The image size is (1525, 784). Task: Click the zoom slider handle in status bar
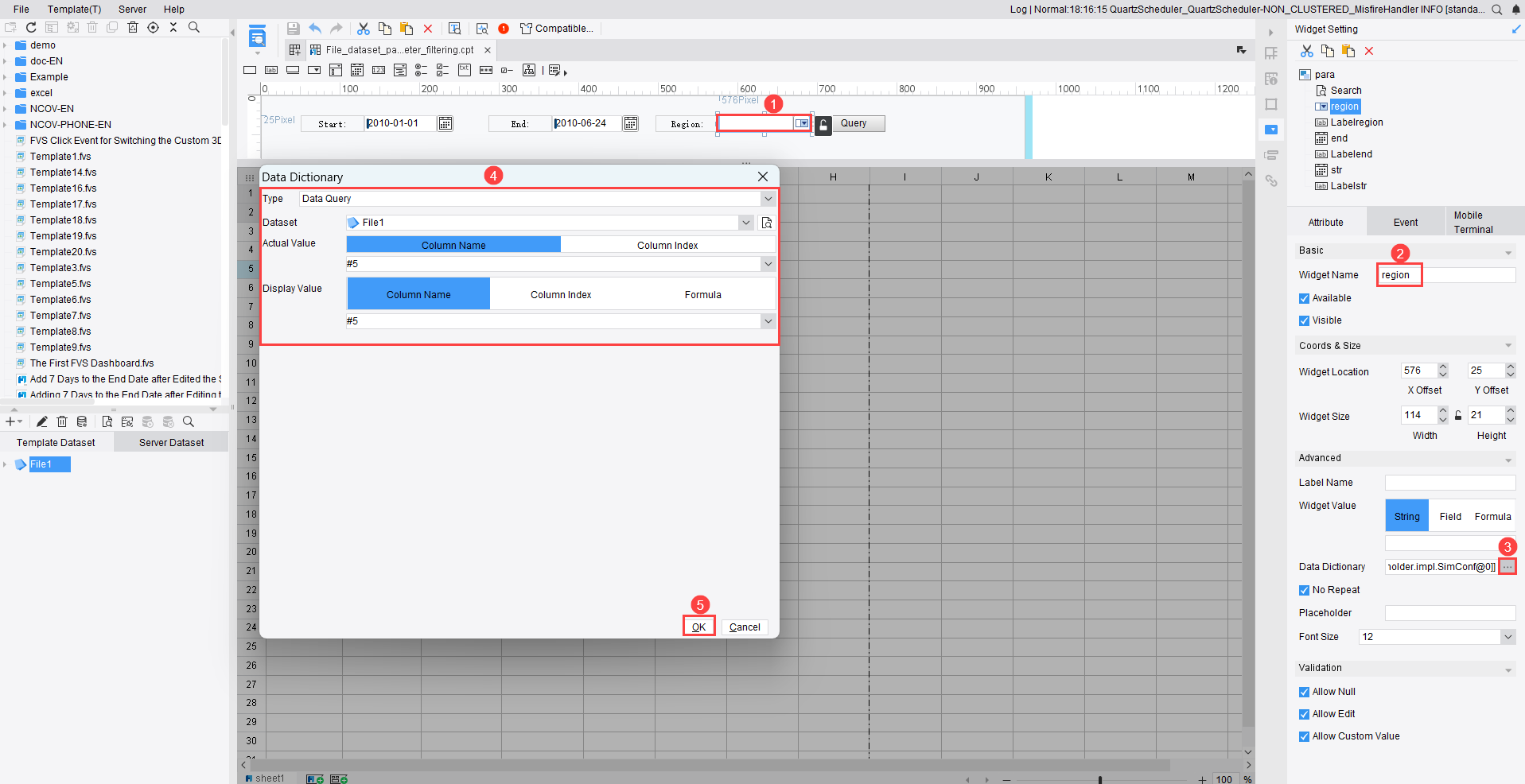tap(1100, 779)
